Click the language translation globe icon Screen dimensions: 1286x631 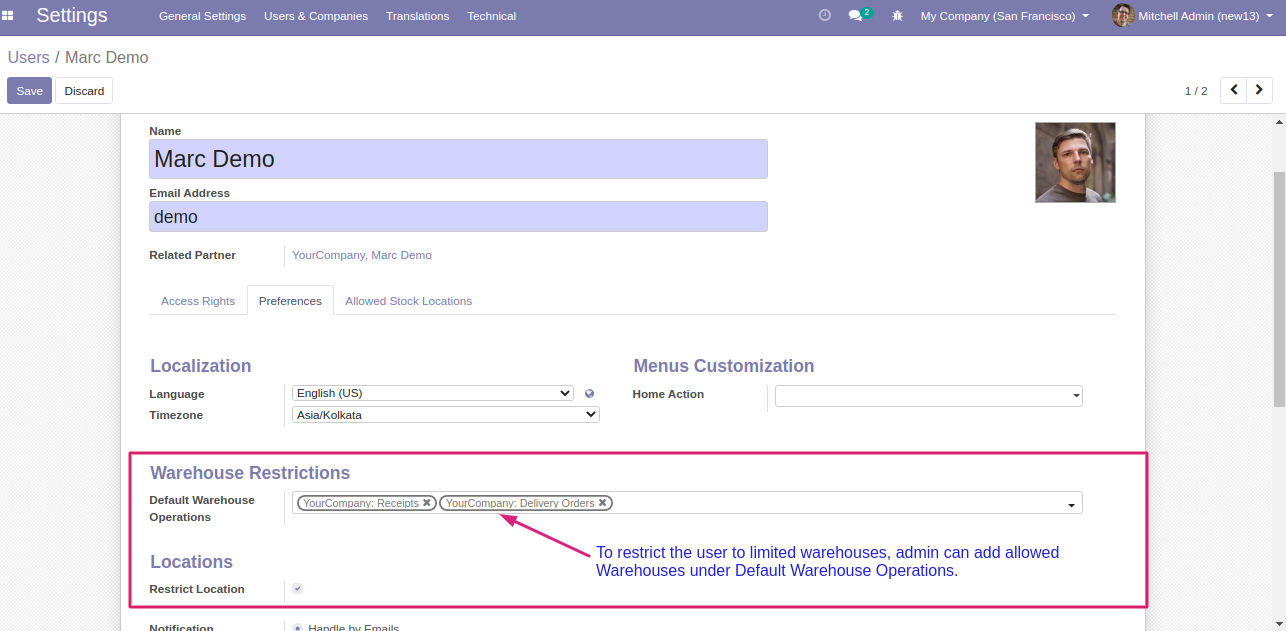tap(589, 394)
